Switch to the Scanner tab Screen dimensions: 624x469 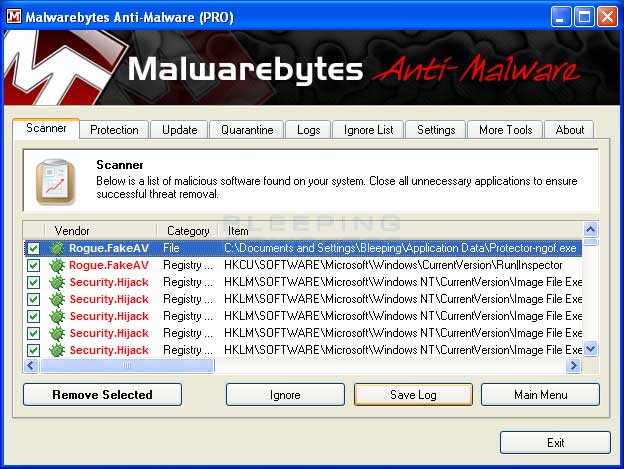click(x=46, y=128)
